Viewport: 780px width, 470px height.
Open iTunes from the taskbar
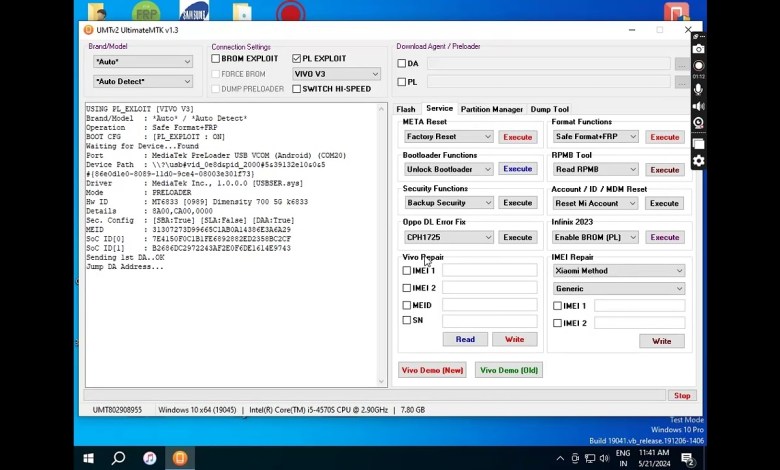click(149, 458)
